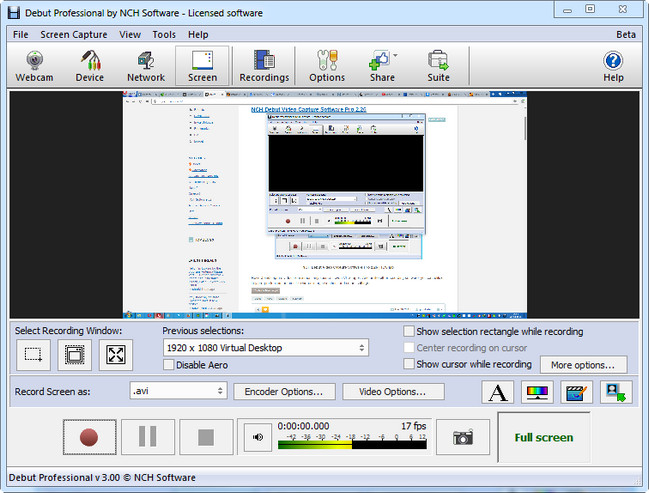
Task: Click the speaker audio button
Action: (258, 437)
